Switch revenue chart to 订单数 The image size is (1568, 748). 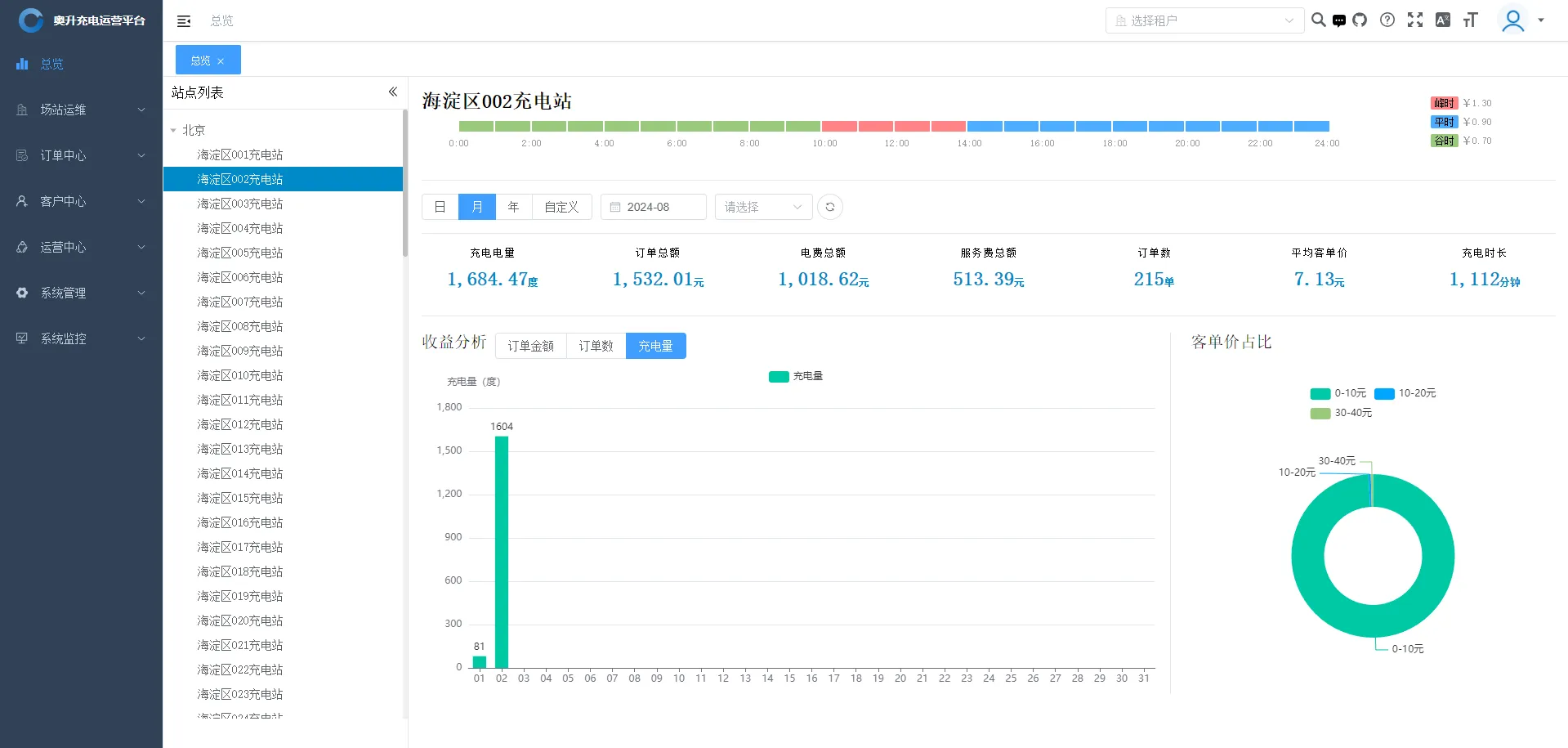coord(596,346)
